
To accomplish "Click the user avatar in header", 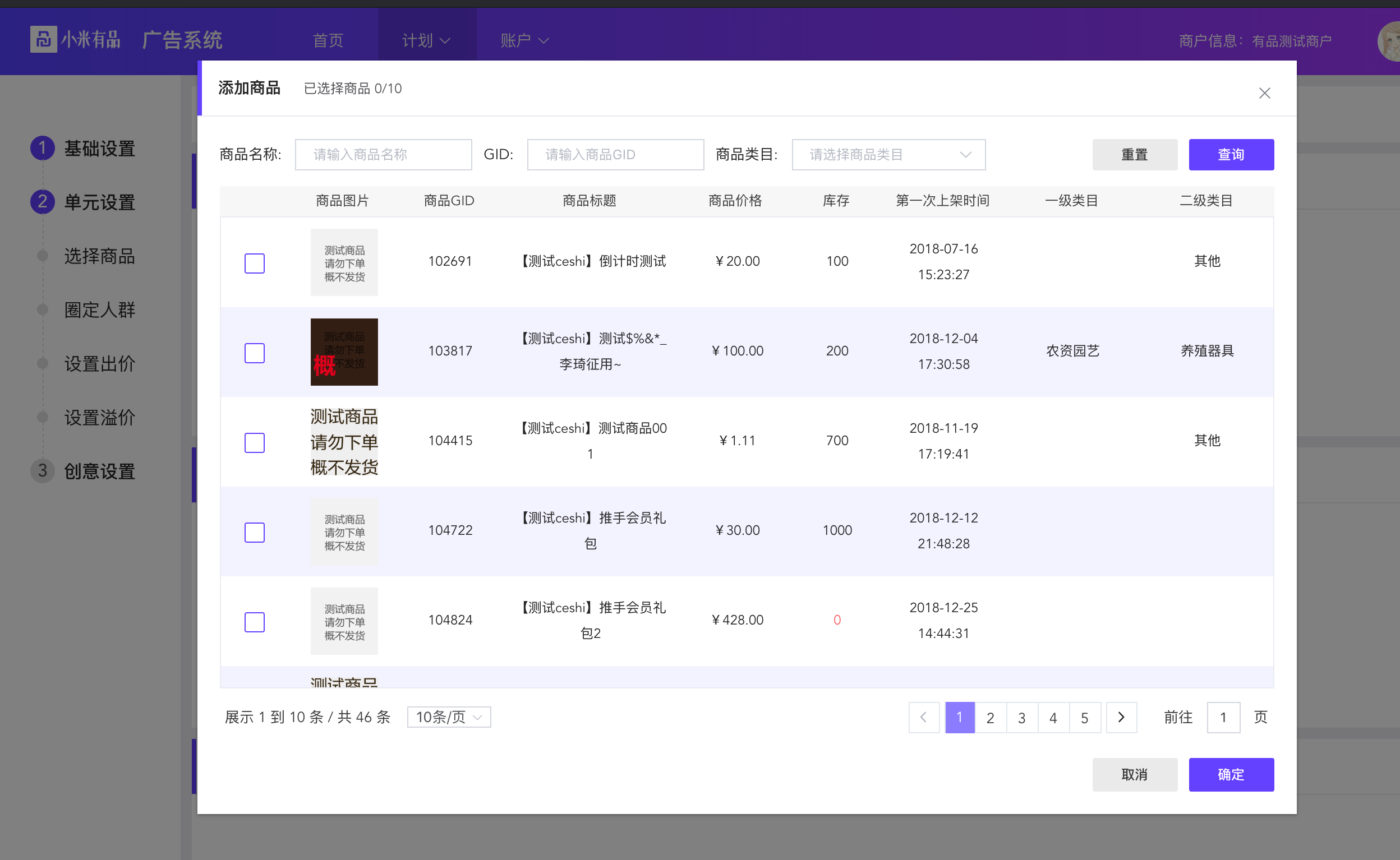I will 1390,41.
